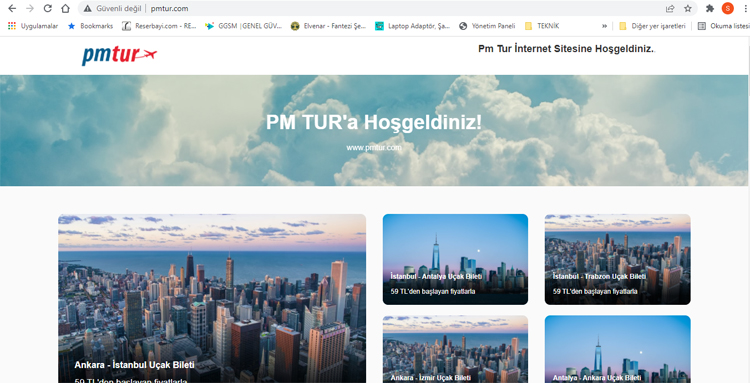
Task: Open the Uygulamalar apps shortcut
Action: [33, 26]
